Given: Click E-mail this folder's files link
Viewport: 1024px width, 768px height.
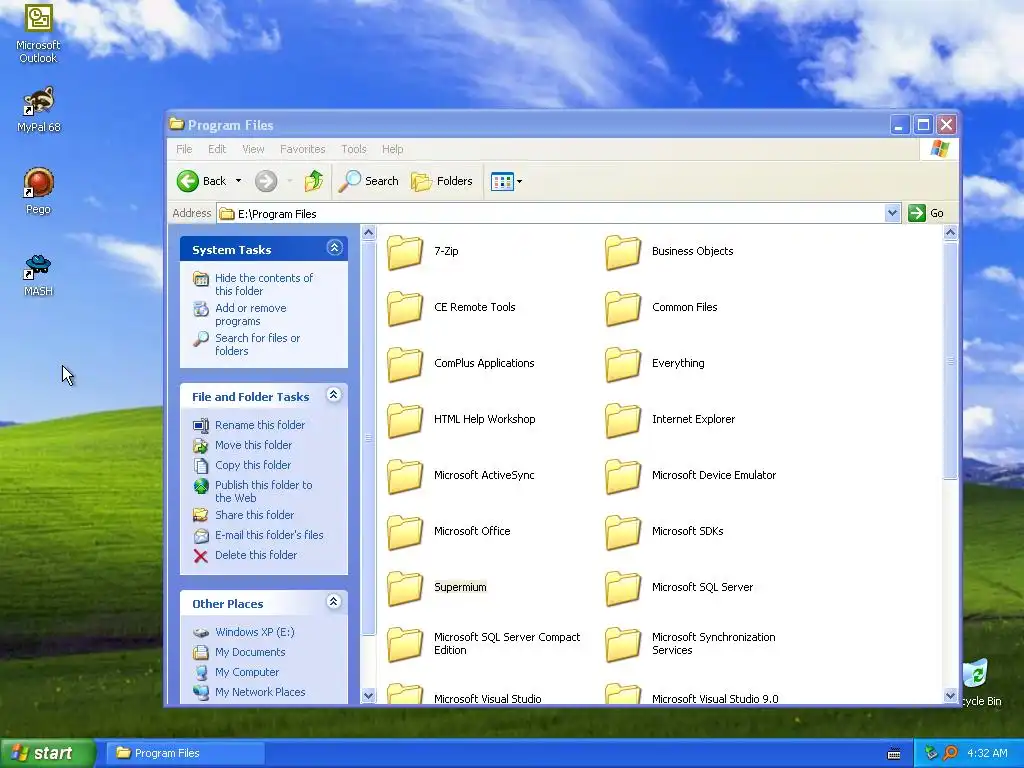Looking at the screenshot, I should 269,535.
